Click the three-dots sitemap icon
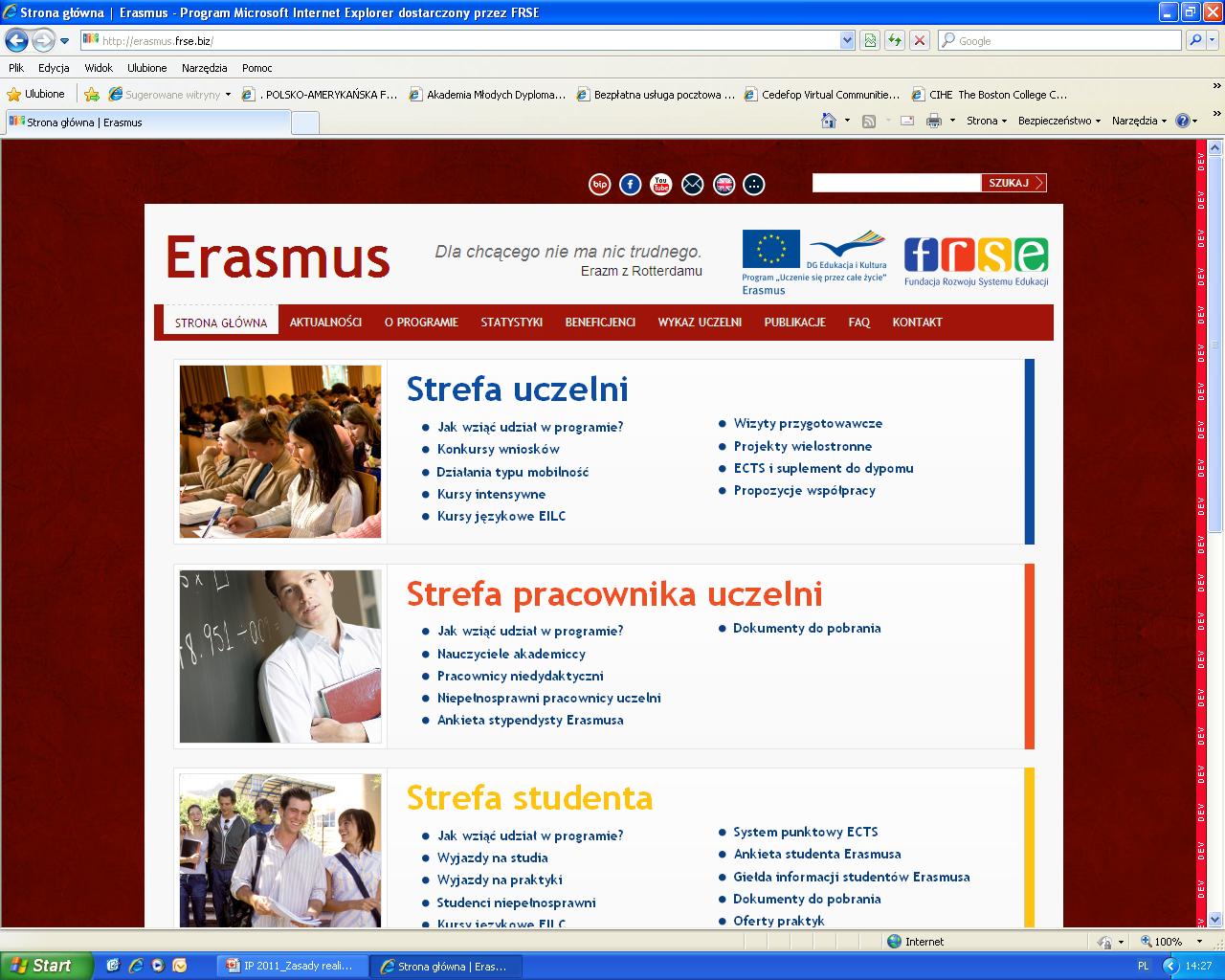Screen dimensions: 1225x980 tap(754, 185)
